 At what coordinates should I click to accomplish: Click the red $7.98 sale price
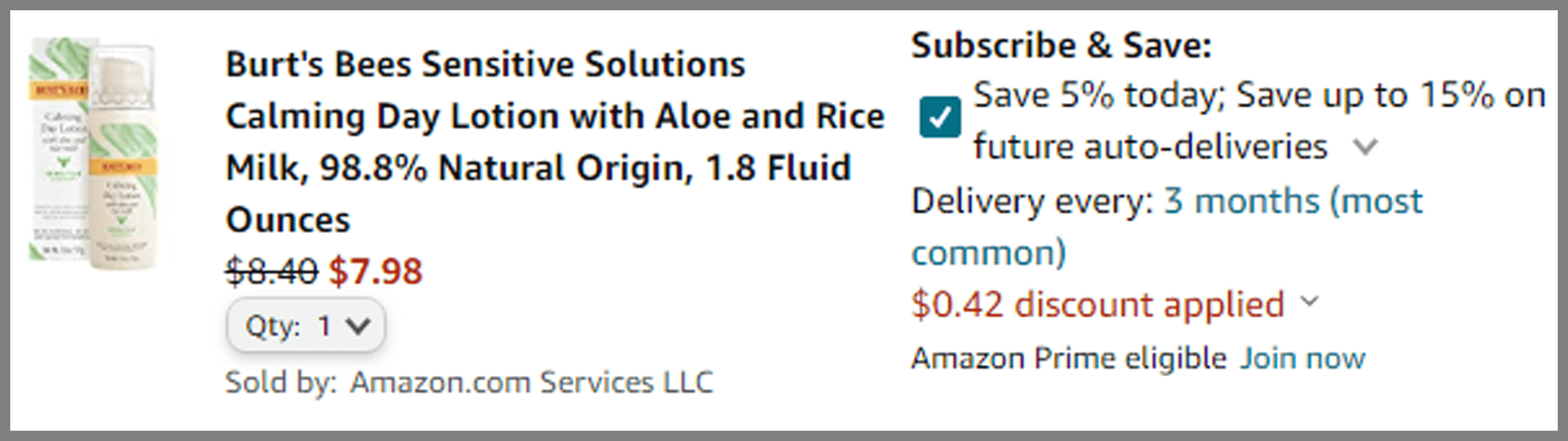tap(375, 271)
